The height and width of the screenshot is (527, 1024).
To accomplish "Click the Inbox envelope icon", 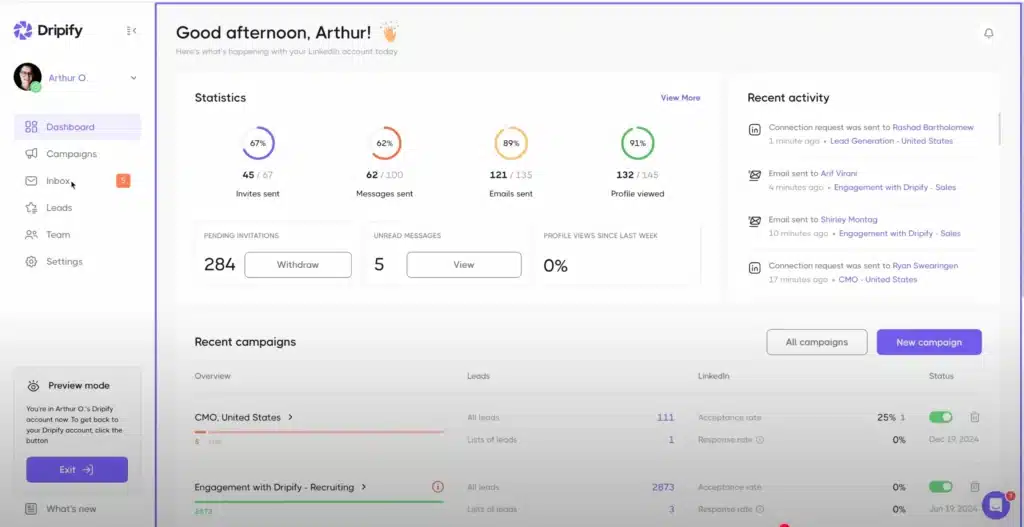I will point(31,181).
